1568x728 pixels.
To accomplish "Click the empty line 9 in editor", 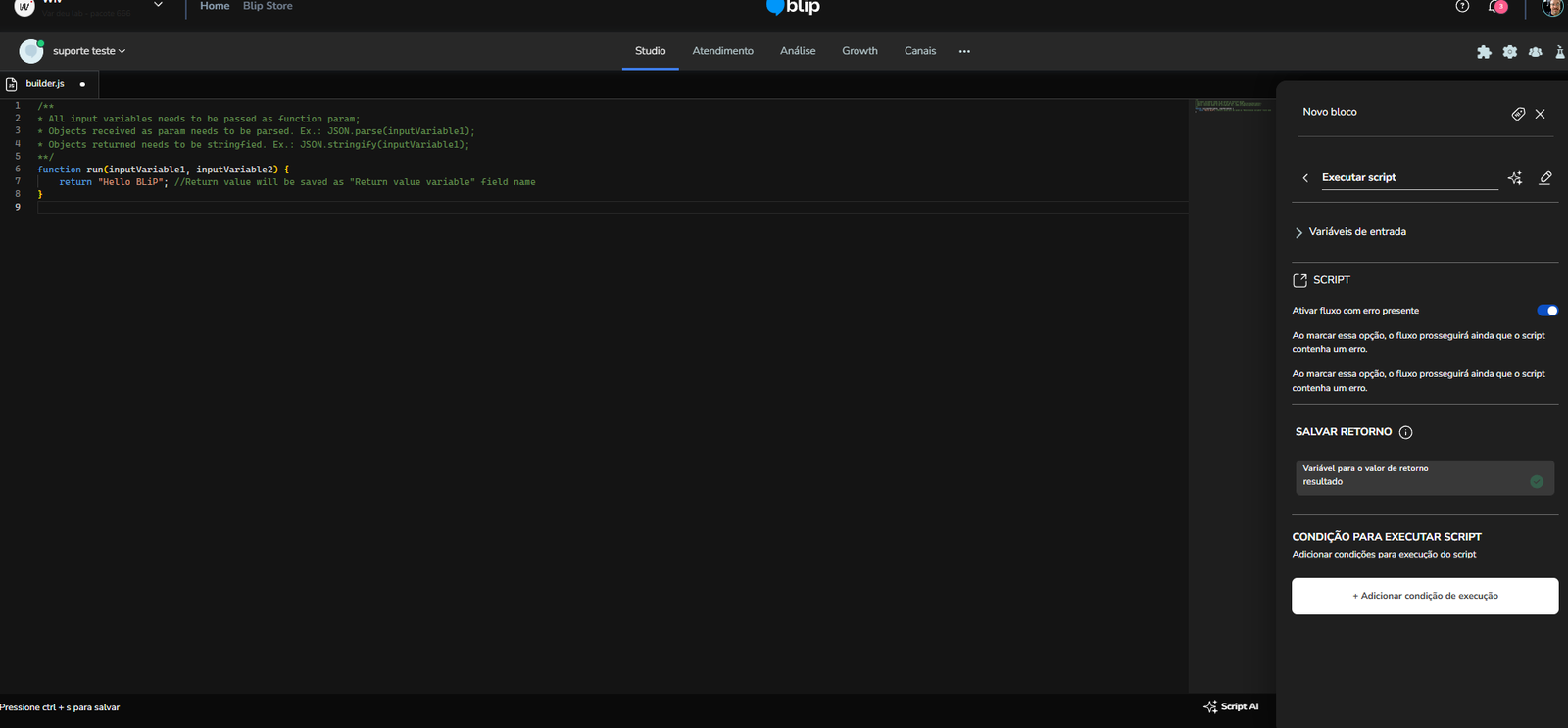I will tap(612, 207).
